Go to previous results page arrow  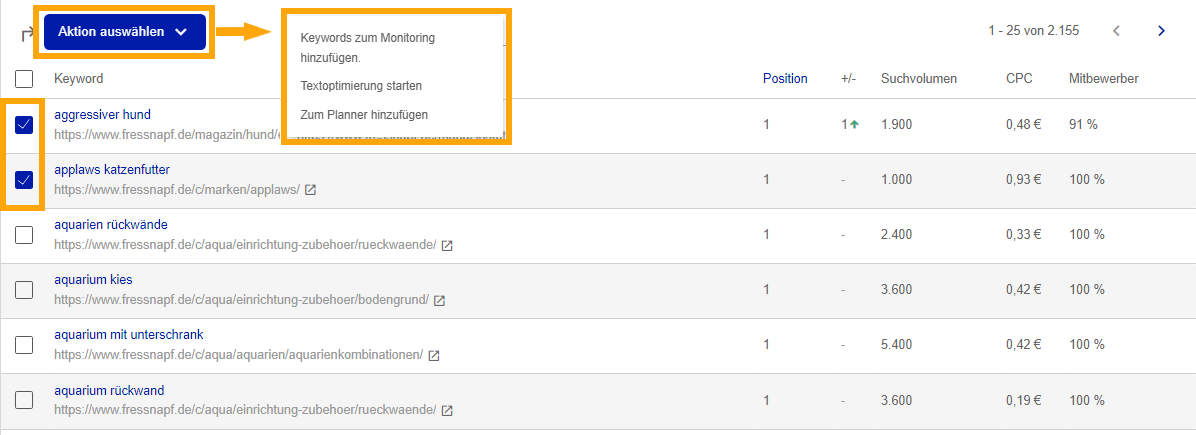point(1116,31)
